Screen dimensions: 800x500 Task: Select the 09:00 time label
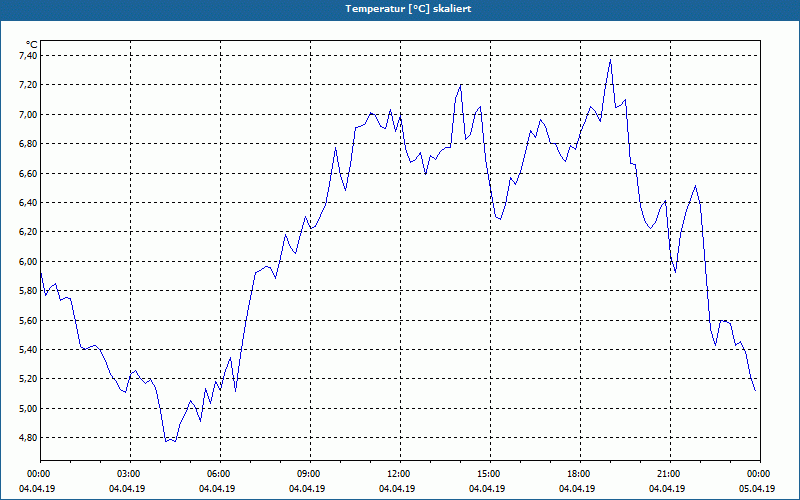coord(310,474)
